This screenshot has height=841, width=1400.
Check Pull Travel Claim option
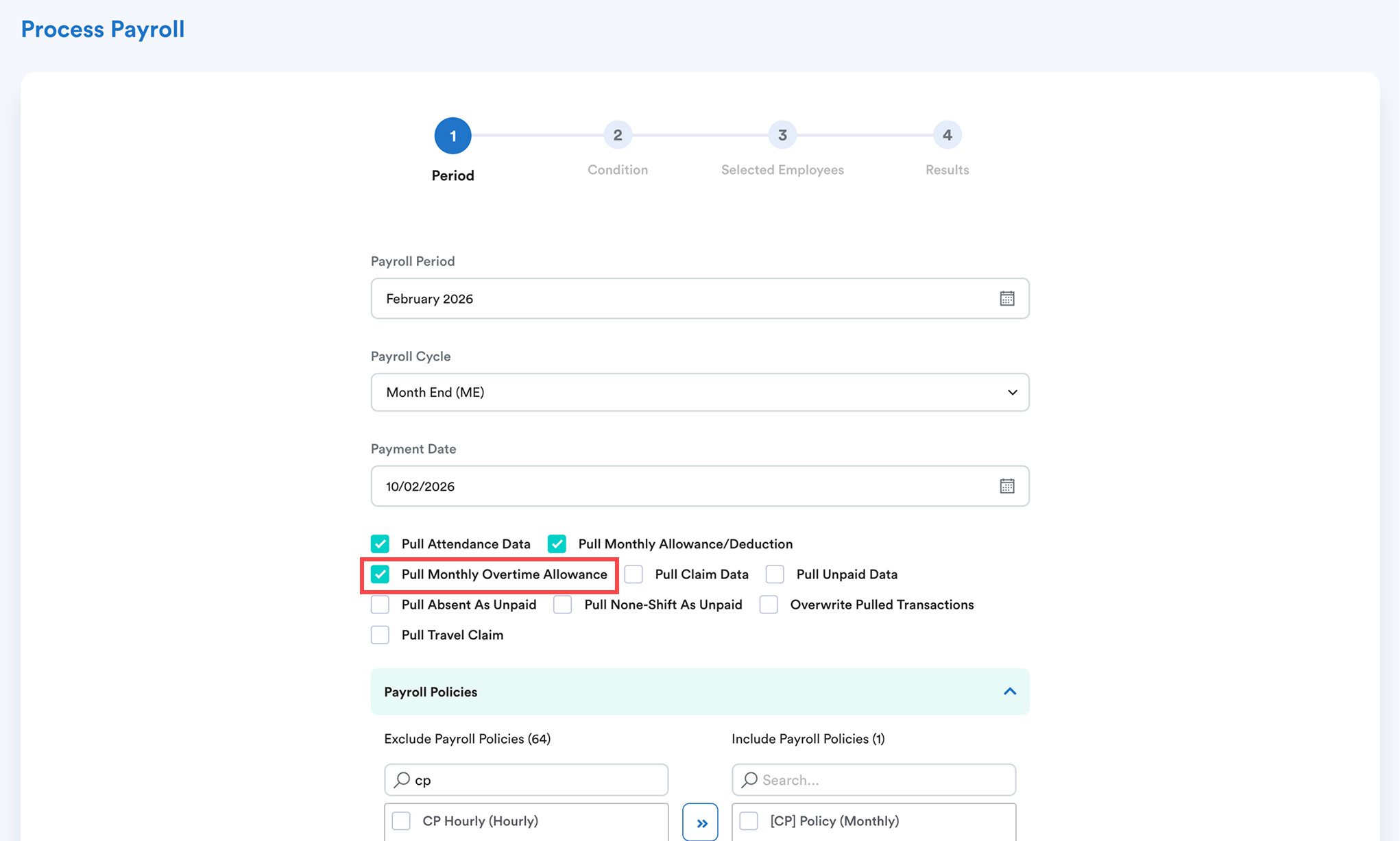click(x=380, y=635)
